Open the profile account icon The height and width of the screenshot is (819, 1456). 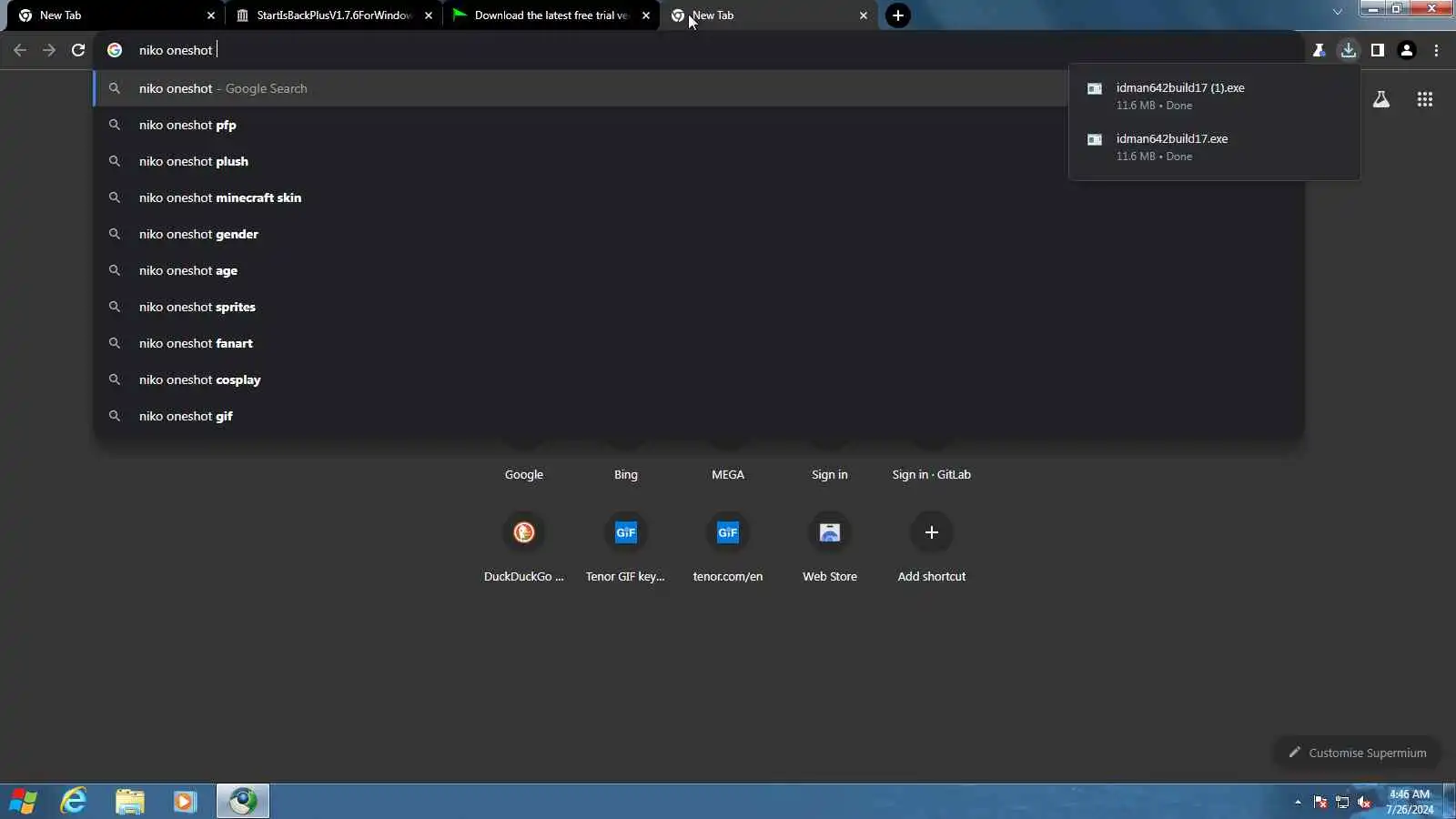coord(1407,50)
